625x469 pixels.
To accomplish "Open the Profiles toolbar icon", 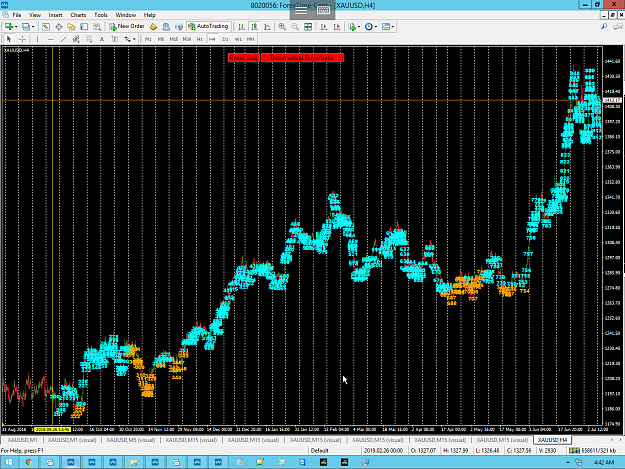I will (26, 27).
